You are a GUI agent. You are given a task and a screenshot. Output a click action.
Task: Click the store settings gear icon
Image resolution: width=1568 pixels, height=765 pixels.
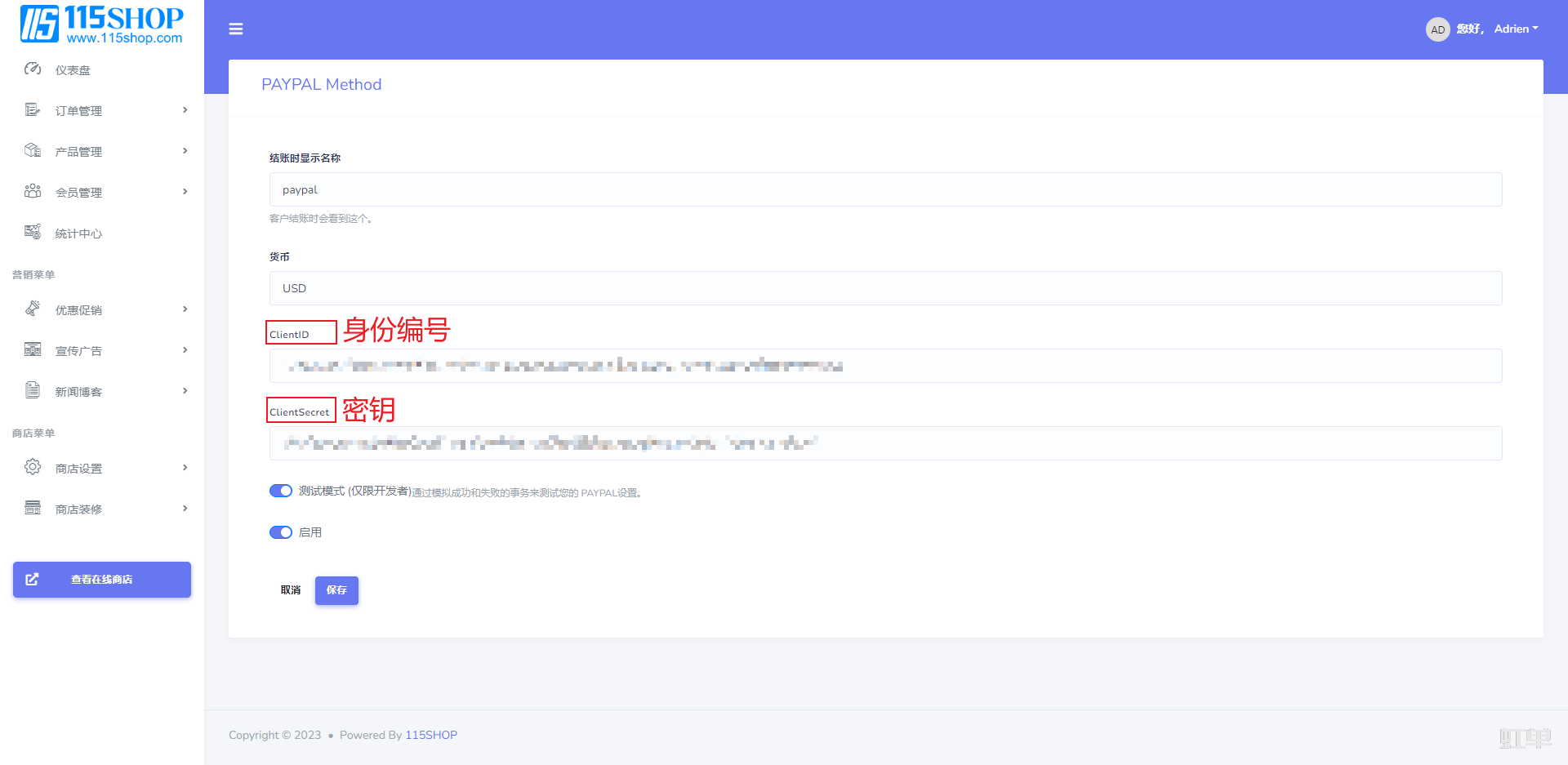(x=33, y=468)
